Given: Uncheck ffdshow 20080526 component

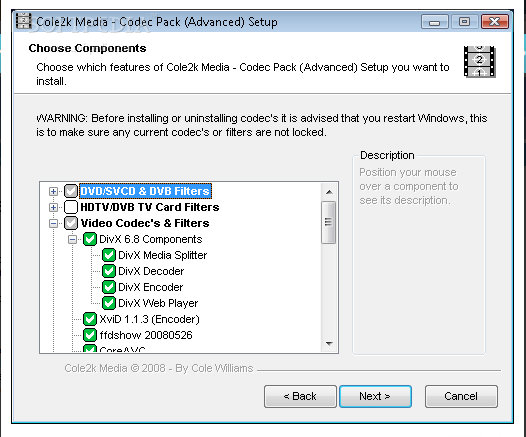Looking at the screenshot, I should (90, 335).
